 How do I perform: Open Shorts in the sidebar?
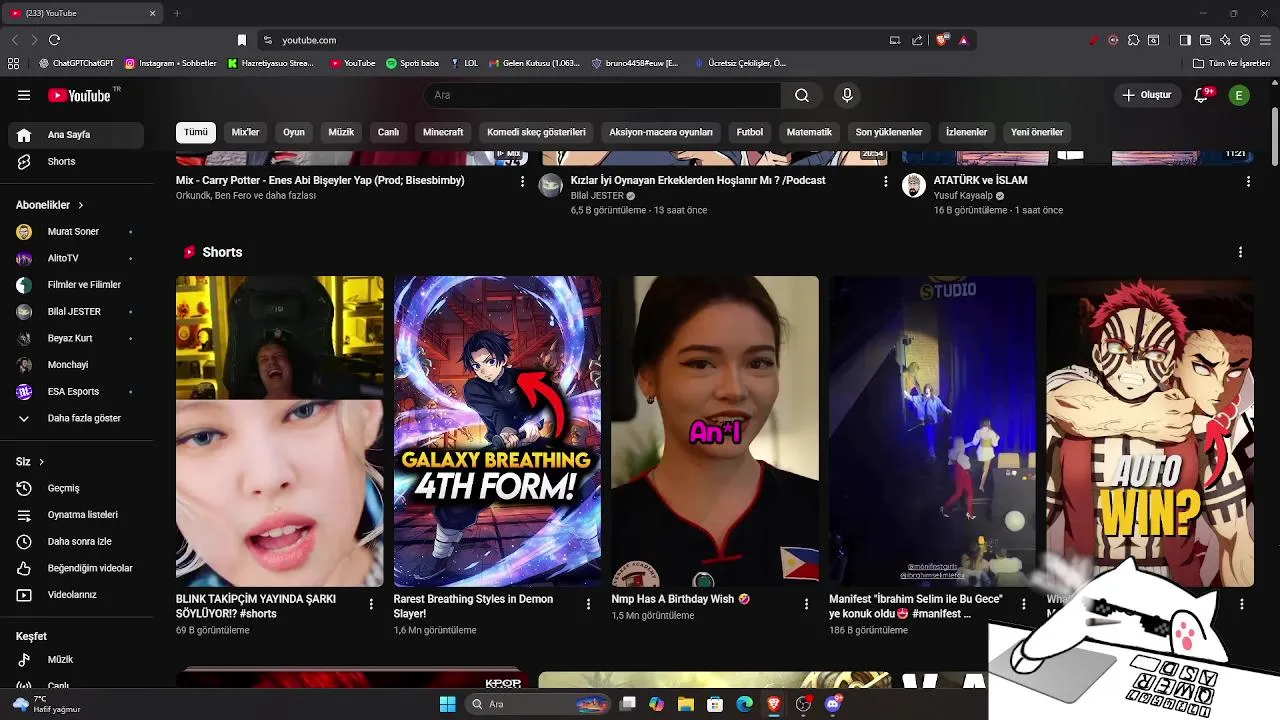click(x=76, y=161)
